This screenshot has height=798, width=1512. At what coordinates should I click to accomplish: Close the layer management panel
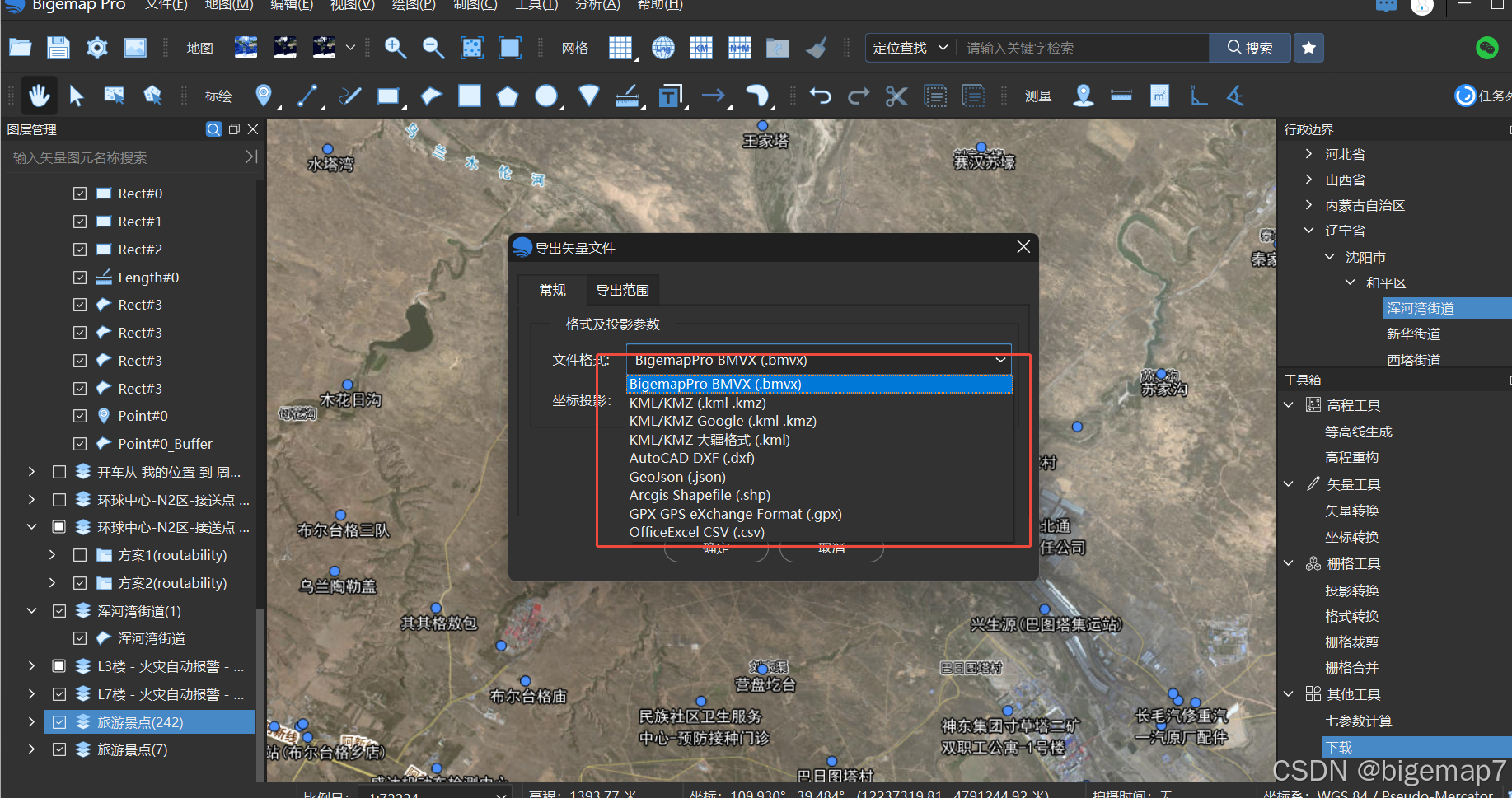[x=253, y=129]
